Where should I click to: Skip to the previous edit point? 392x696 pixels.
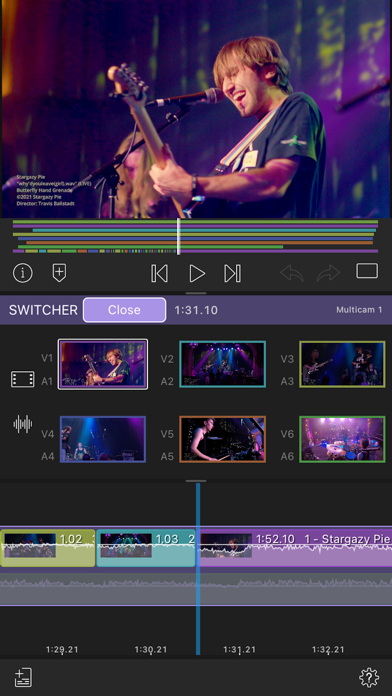coord(159,273)
